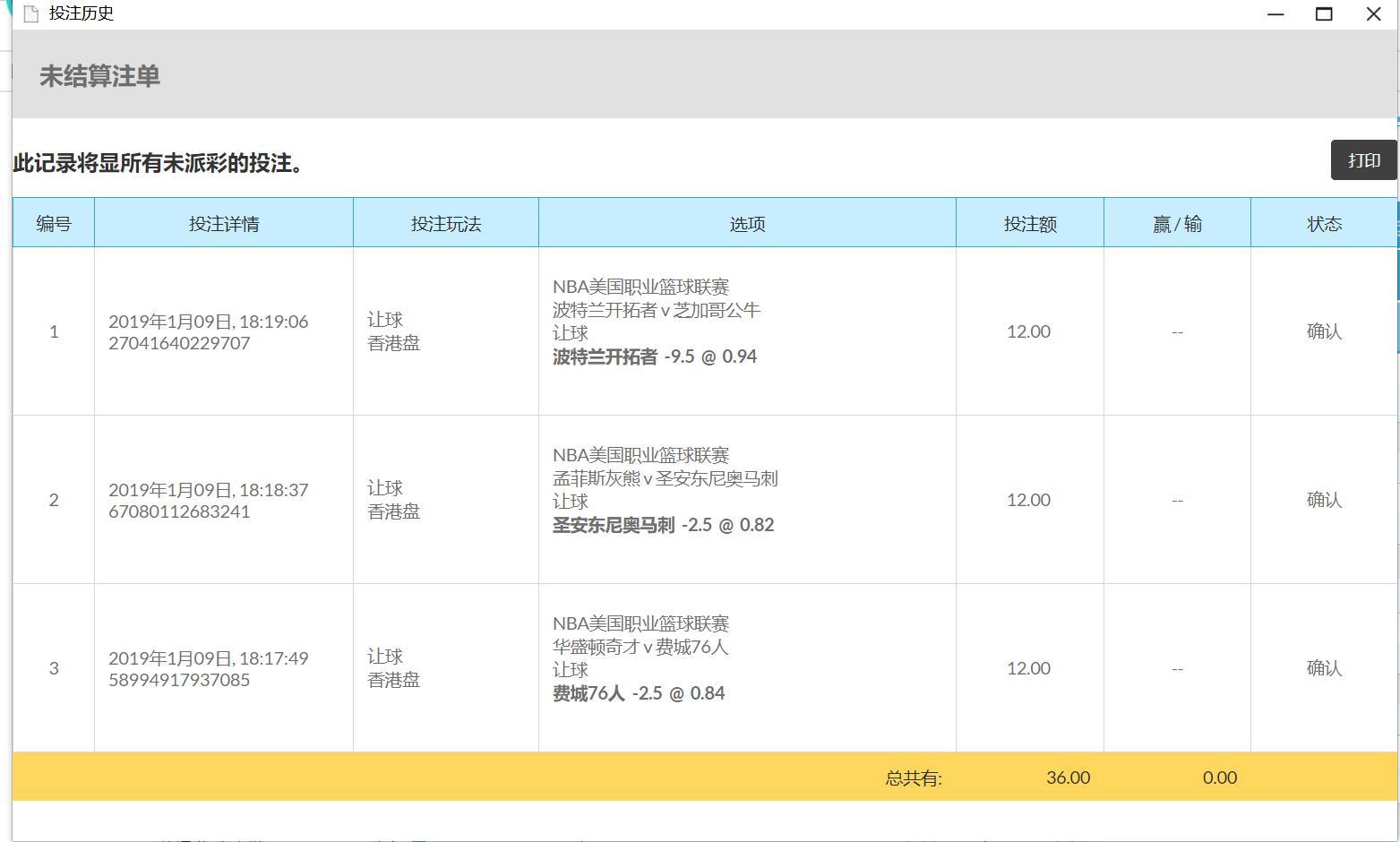Screen dimensions: 1400x842
Task: Select bet ID 27041640229707
Action: [179, 343]
